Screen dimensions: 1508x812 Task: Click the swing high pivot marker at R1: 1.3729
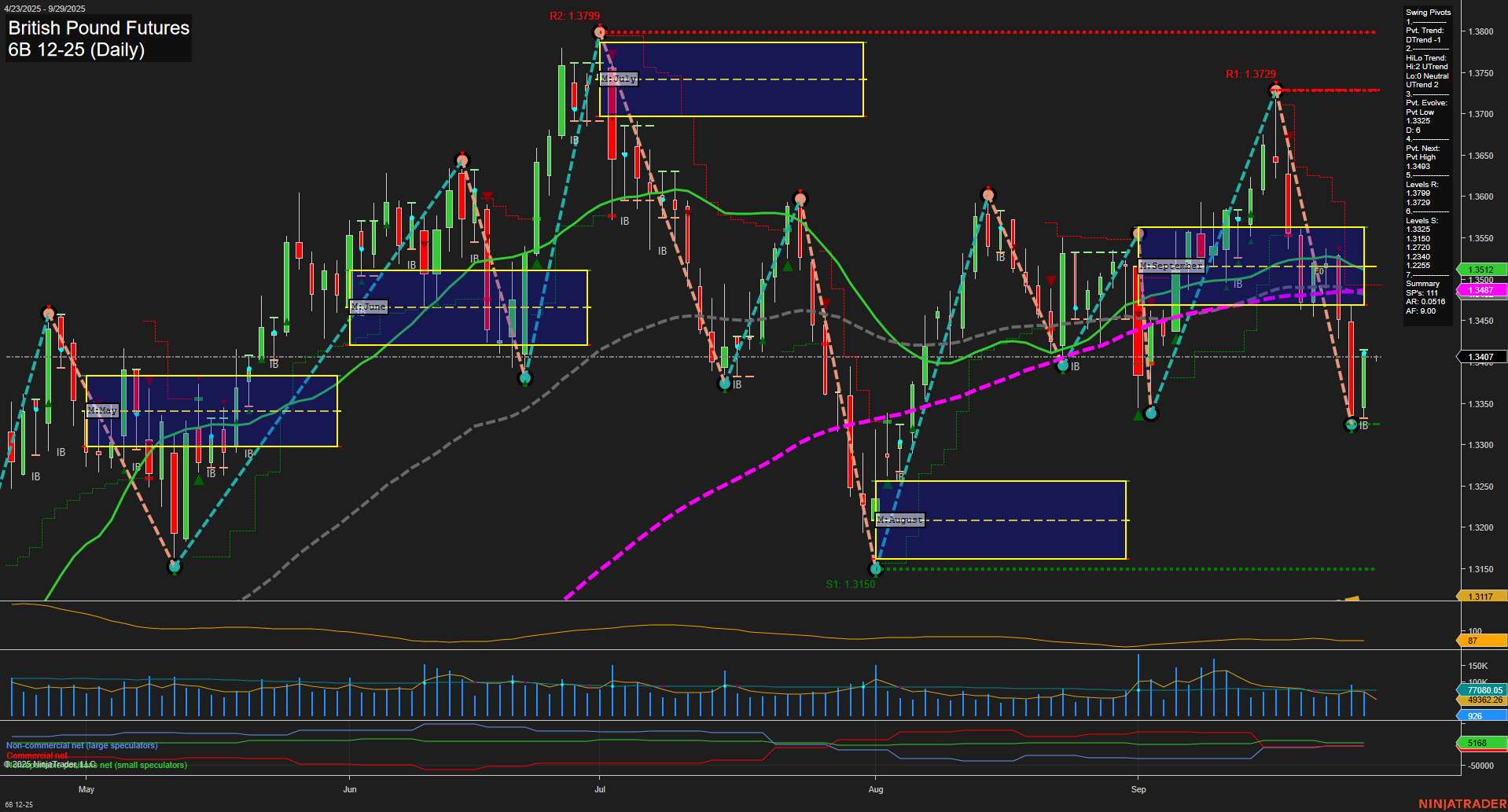[1274, 90]
